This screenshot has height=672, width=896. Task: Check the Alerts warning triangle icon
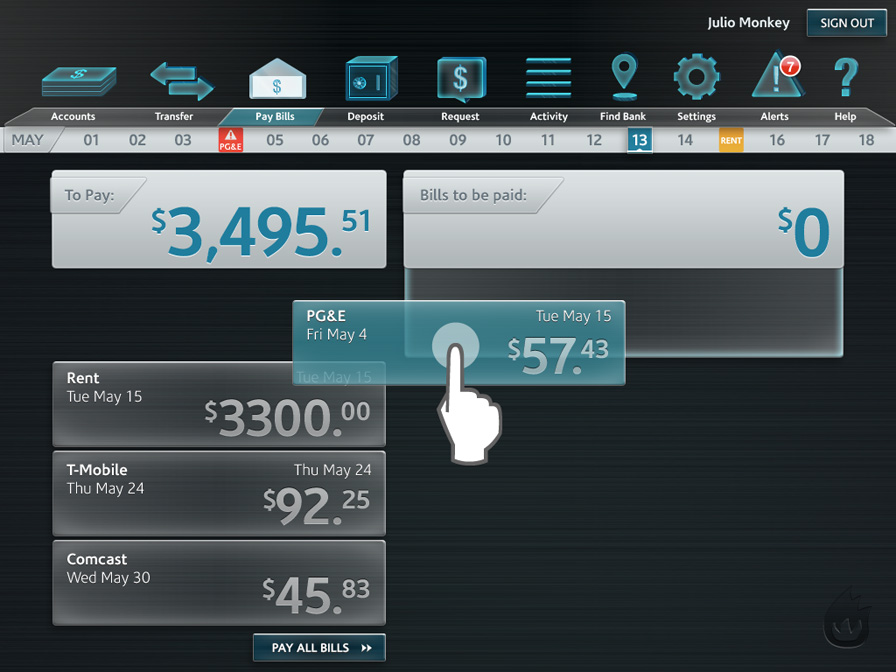click(777, 78)
